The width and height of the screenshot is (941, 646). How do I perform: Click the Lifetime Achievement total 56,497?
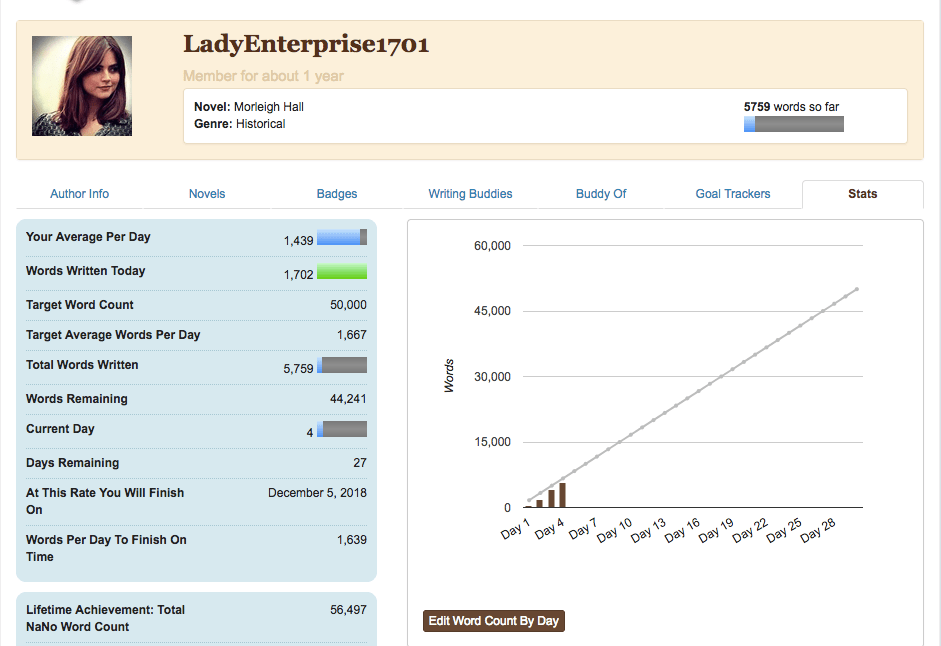click(348, 610)
